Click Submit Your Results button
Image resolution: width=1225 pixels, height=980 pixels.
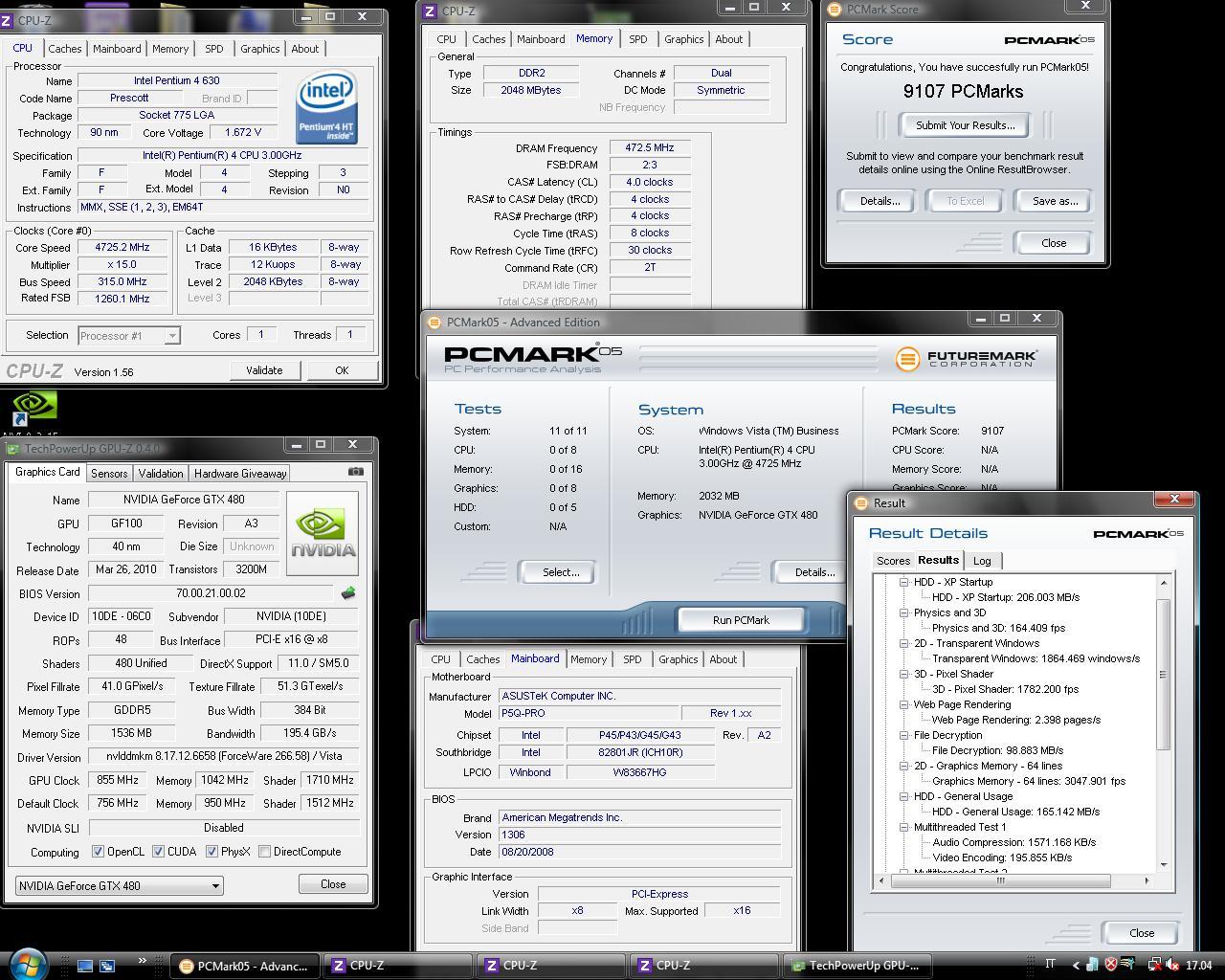tap(964, 125)
